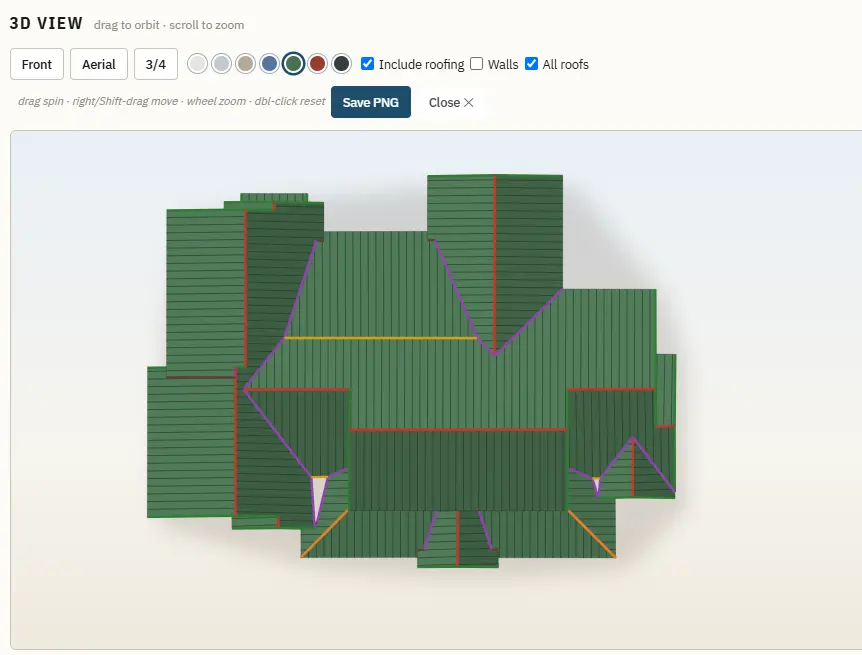Uncheck the Include roofing checkbox
Screen dimensions: 862x655
[367, 64]
